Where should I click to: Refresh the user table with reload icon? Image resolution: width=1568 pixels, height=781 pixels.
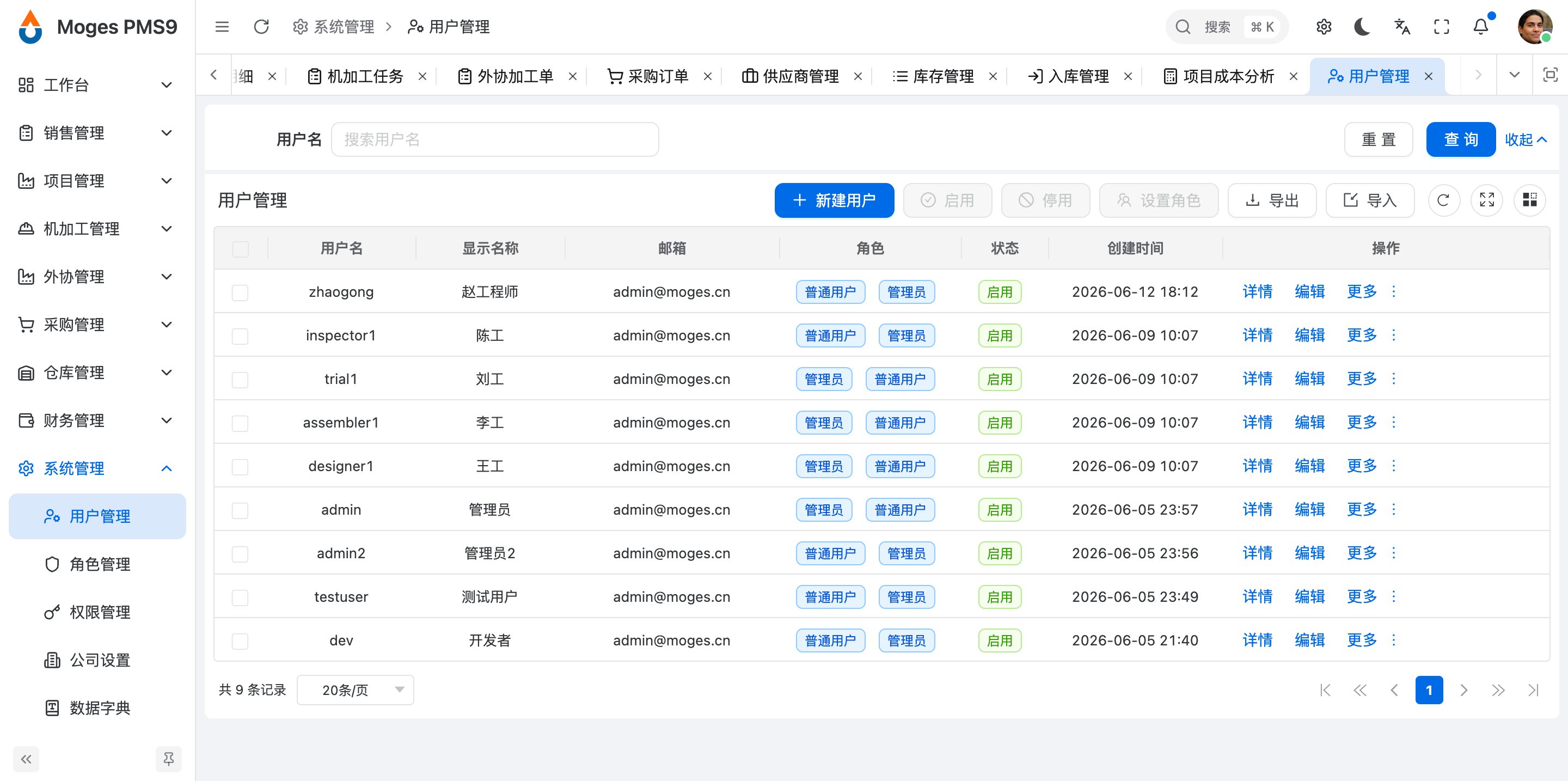tap(1443, 200)
